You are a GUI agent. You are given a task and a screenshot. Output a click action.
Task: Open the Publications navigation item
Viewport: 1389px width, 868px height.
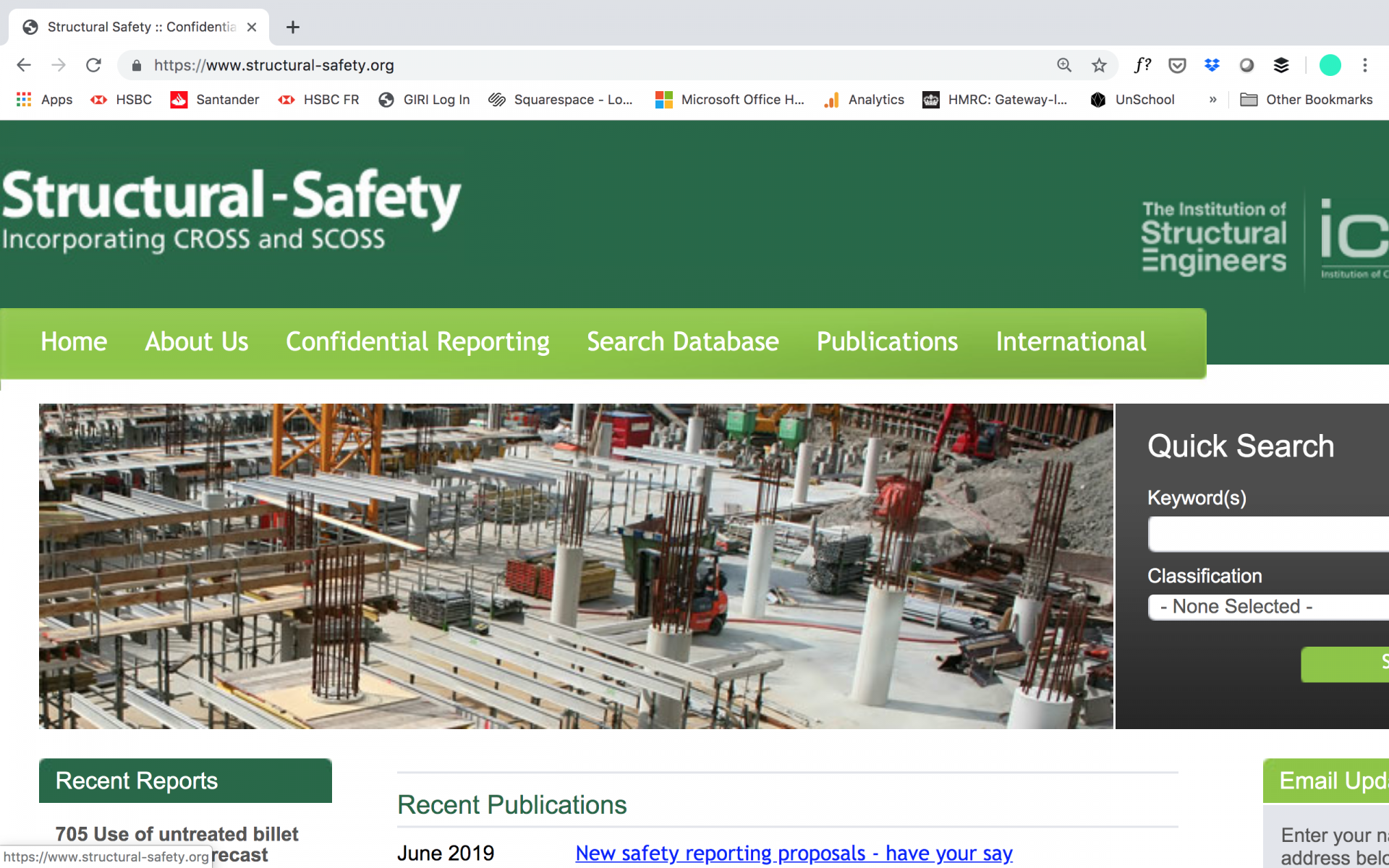pos(887,341)
